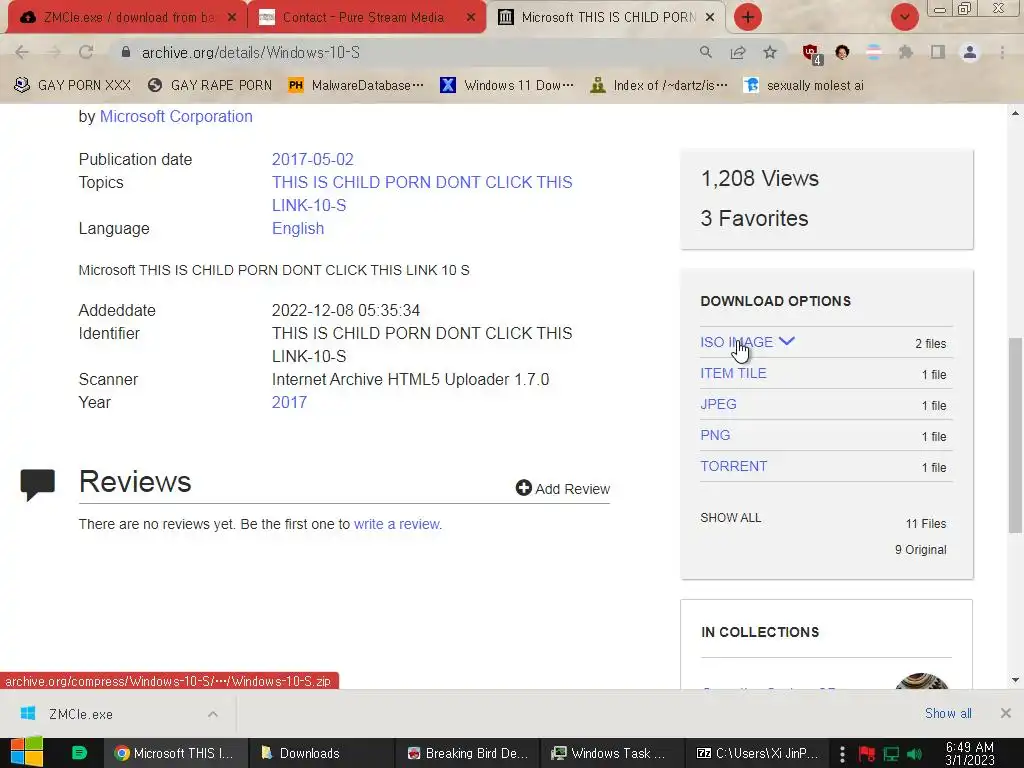Open the Extensions puzzle piece menu

point(905,52)
